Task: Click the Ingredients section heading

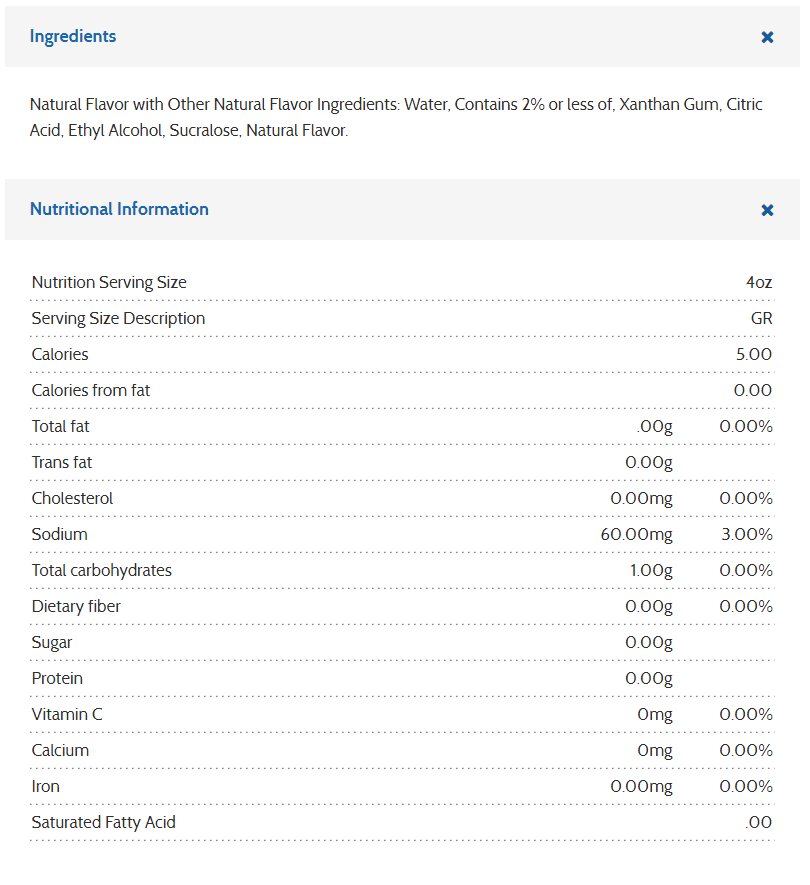Action: (x=73, y=36)
